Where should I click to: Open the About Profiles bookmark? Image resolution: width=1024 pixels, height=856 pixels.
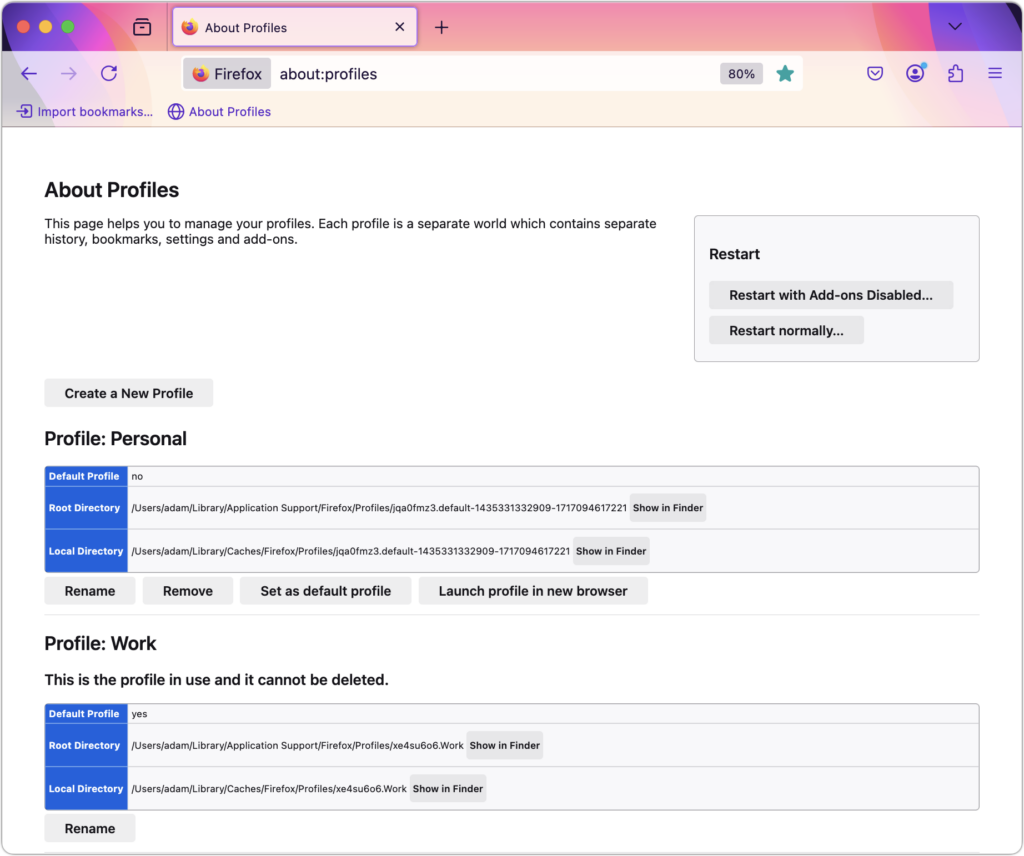(219, 112)
